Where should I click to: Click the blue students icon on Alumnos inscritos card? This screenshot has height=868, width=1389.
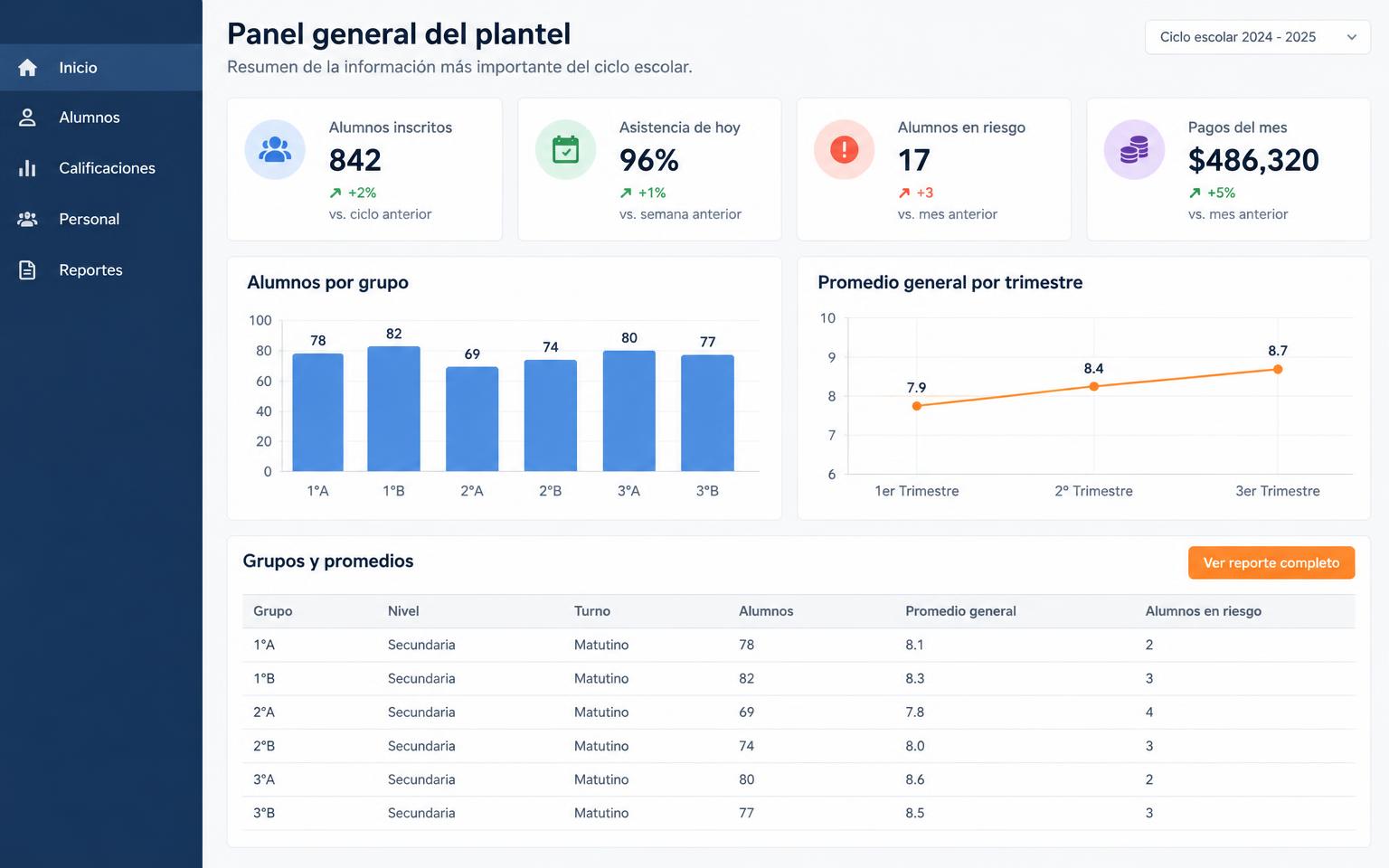(275, 149)
